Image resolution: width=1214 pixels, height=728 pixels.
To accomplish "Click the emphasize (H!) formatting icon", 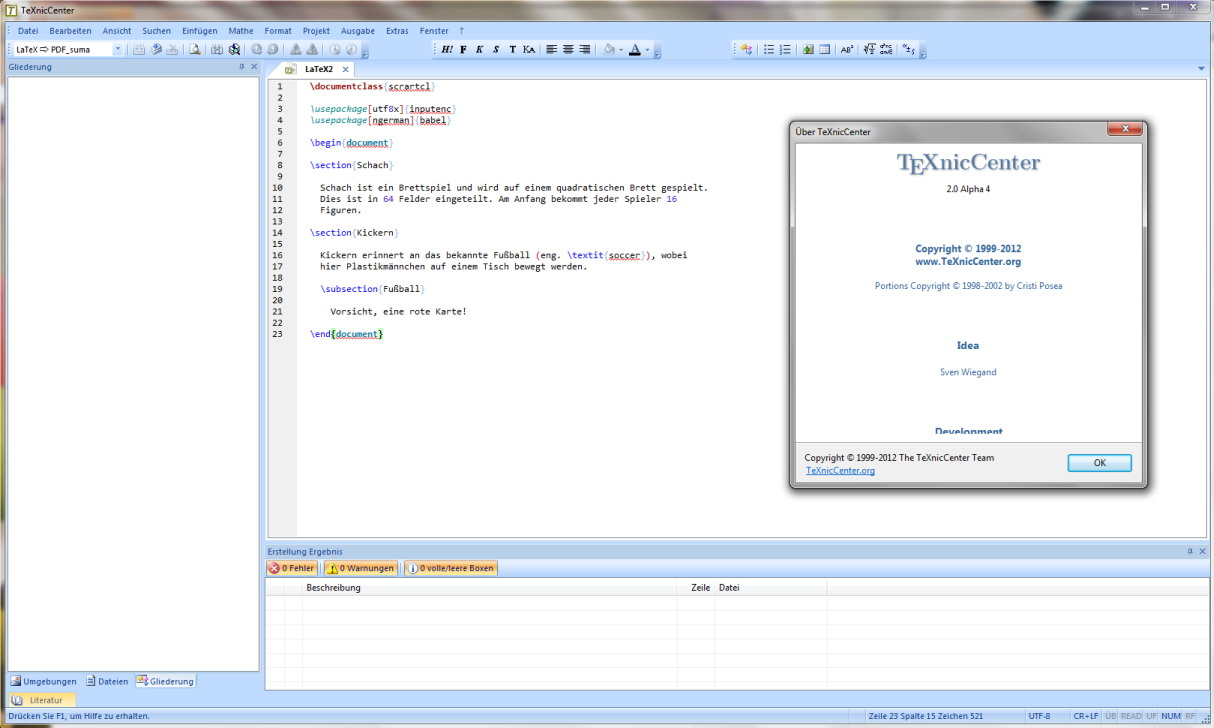I will pos(447,49).
